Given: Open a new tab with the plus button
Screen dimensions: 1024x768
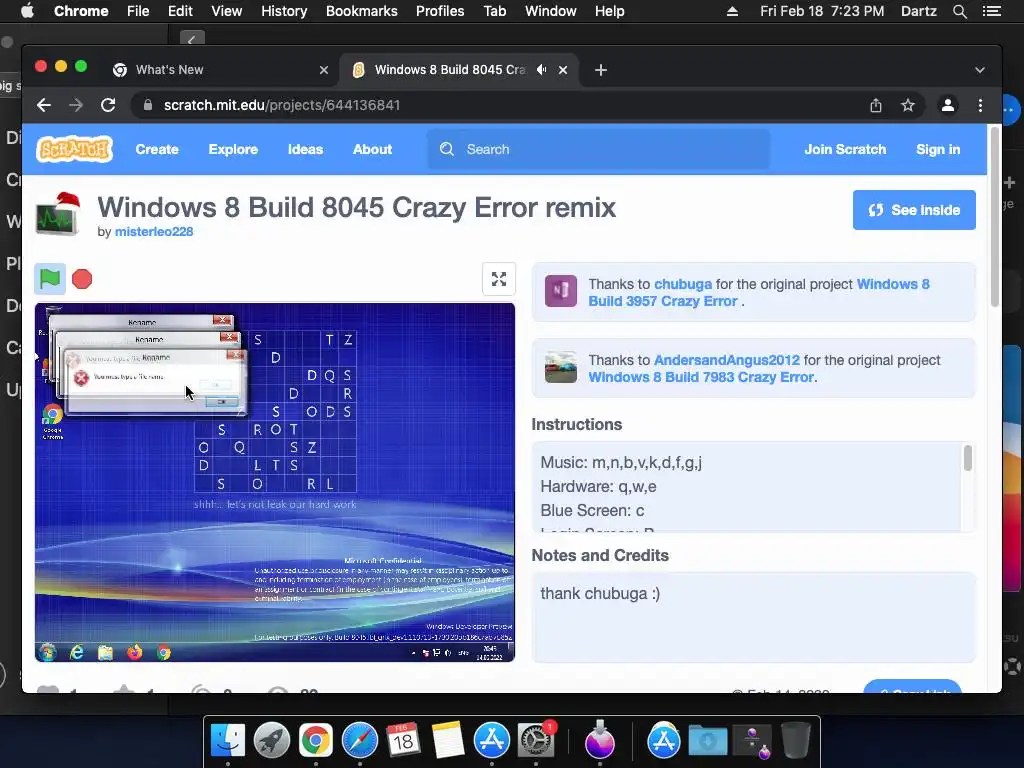Looking at the screenshot, I should coord(601,70).
